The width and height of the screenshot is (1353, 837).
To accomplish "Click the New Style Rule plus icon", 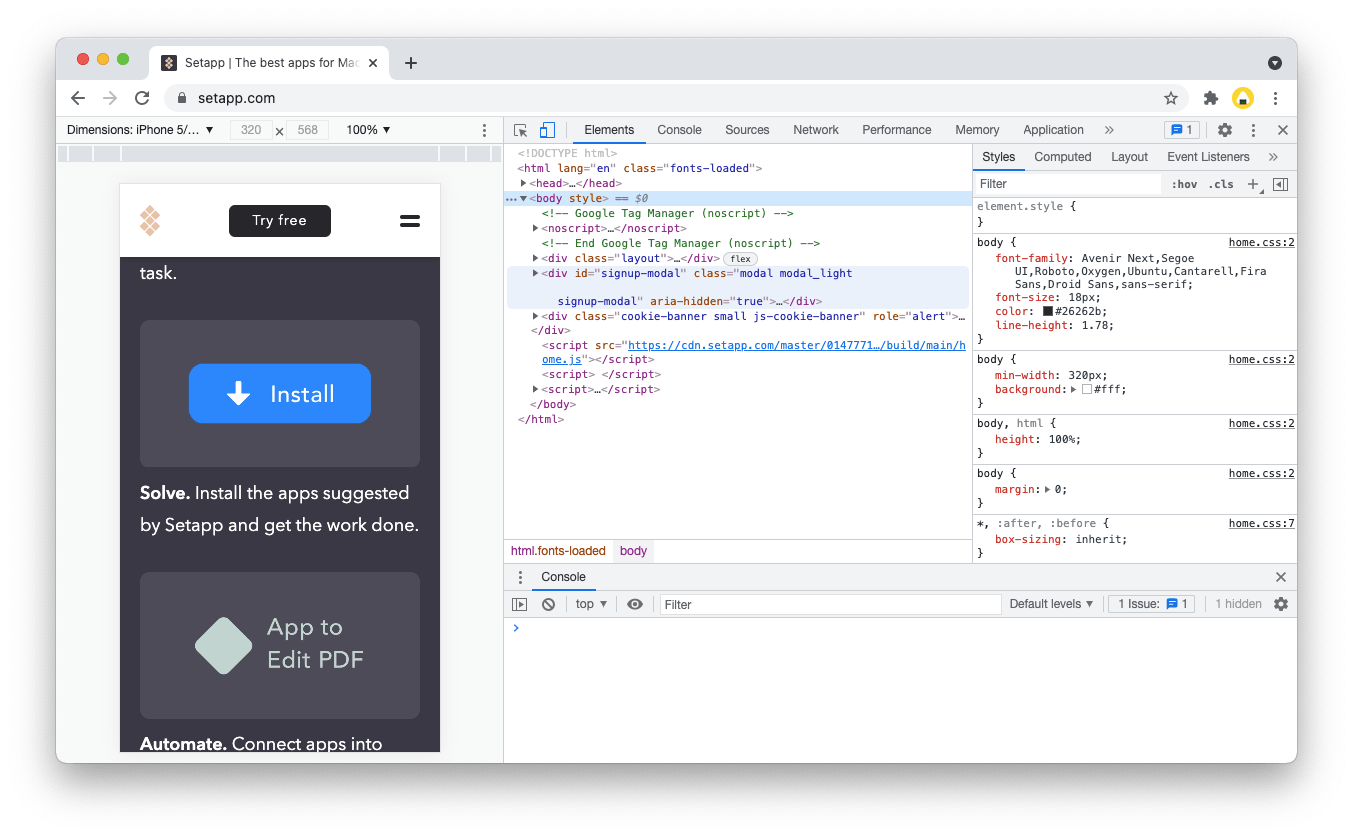I will click(1253, 184).
